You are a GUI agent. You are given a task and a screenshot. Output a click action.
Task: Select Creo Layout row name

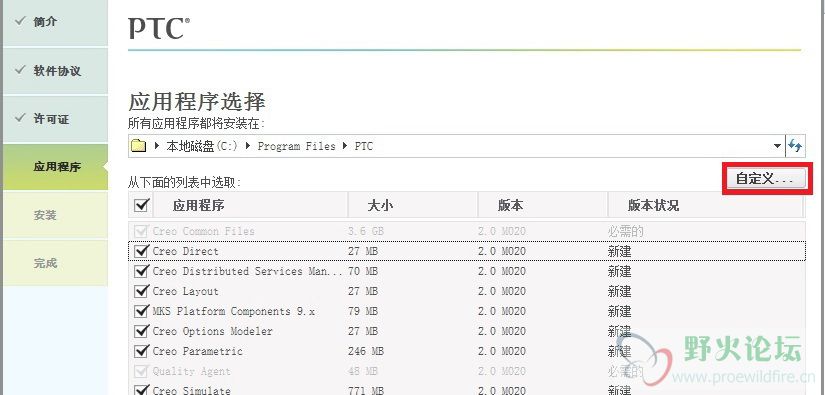(185, 291)
